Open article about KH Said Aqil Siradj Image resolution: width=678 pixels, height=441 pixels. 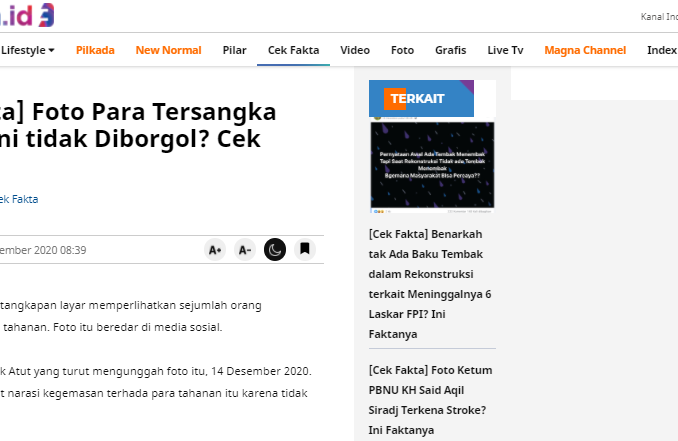[431, 400]
